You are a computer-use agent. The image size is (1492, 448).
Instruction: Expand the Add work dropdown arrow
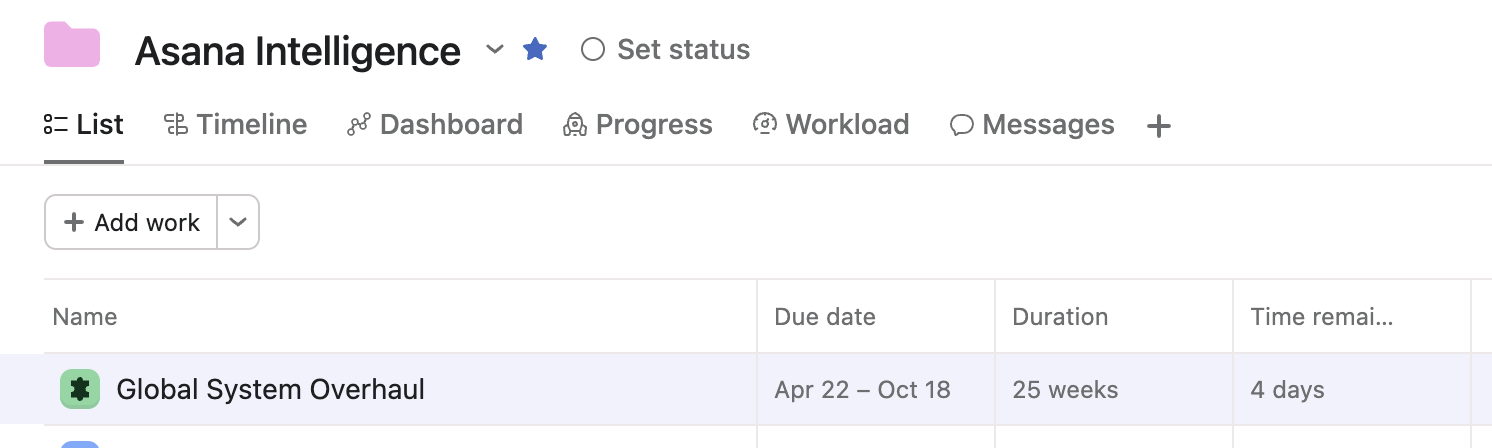point(238,222)
